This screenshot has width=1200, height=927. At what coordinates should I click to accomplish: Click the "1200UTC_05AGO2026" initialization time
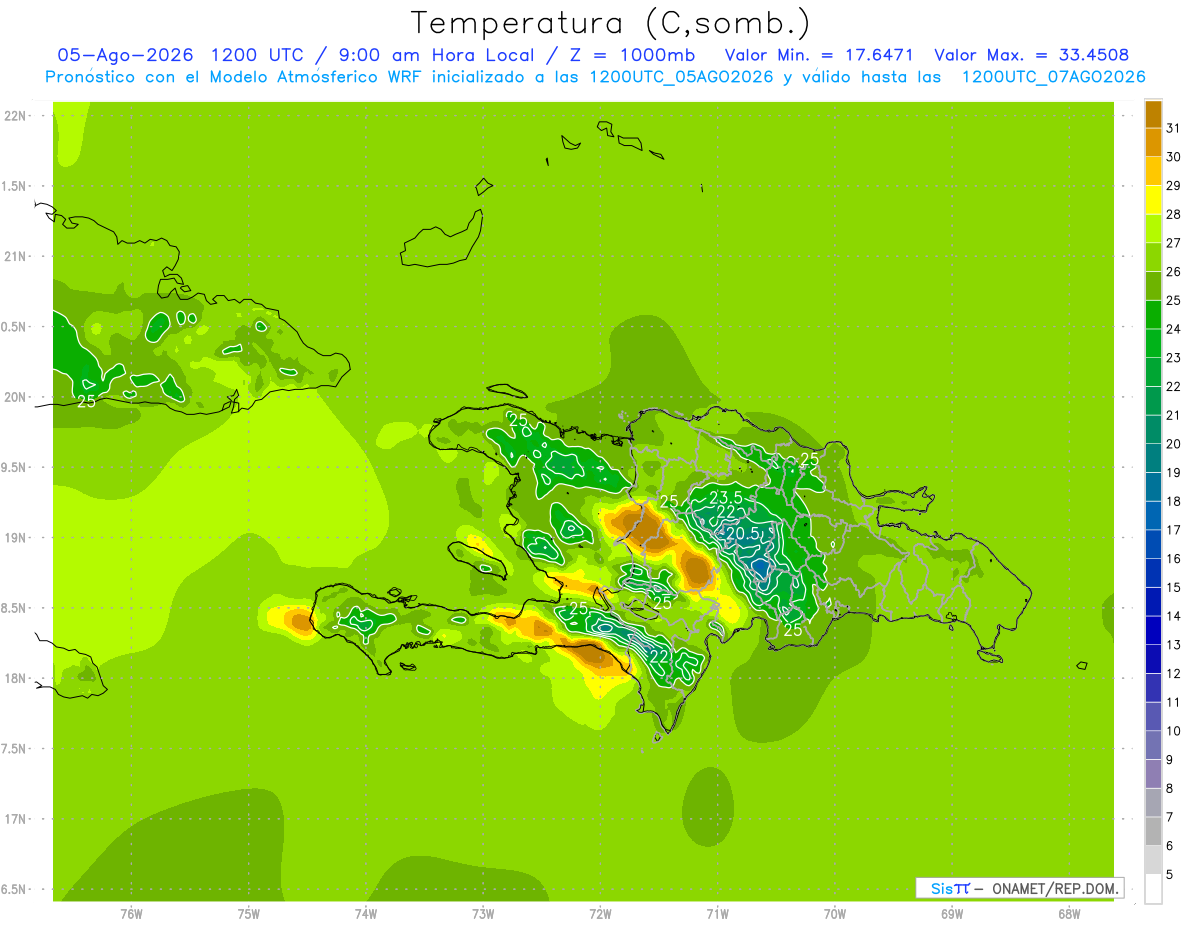click(682, 76)
